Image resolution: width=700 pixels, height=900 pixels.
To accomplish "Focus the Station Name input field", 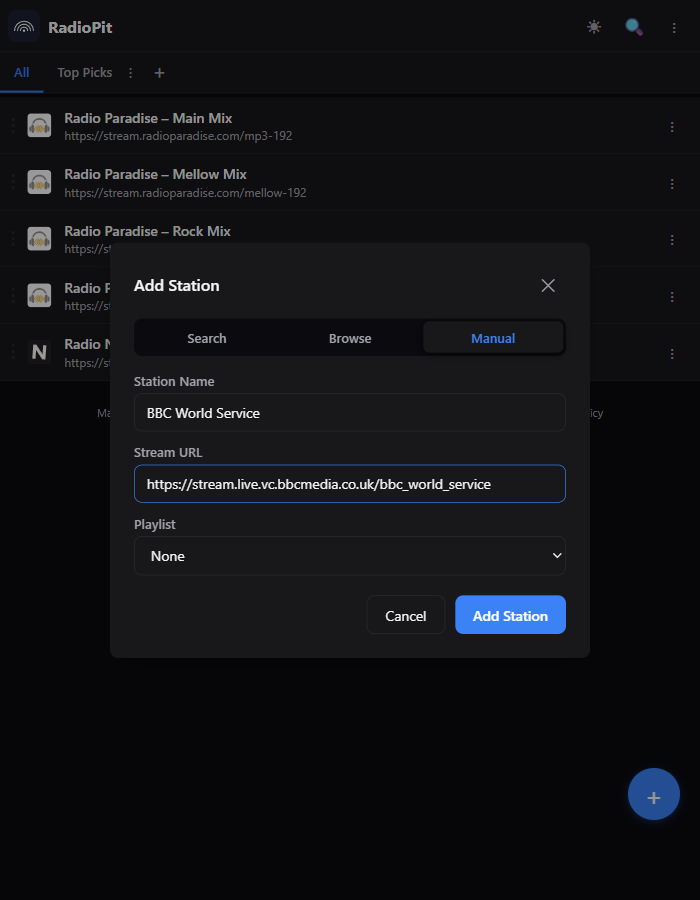I will (350, 413).
